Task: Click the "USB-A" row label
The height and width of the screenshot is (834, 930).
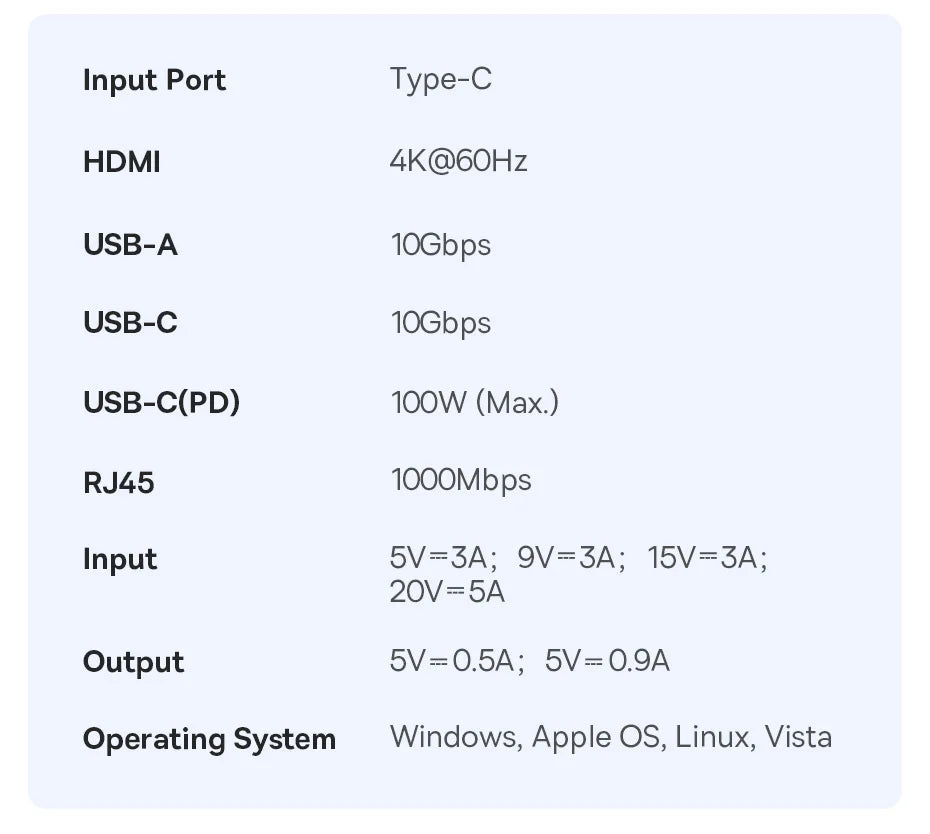Action: point(130,244)
